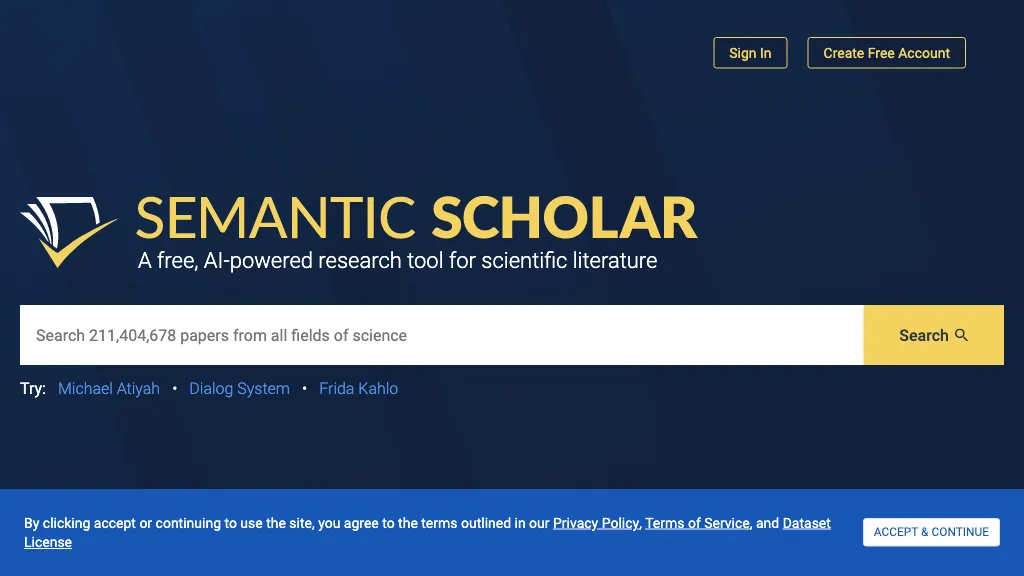Image resolution: width=1024 pixels, height=576 pixels.
Task: Click the bold SCHOLAR word in the title
Action: 564,218
